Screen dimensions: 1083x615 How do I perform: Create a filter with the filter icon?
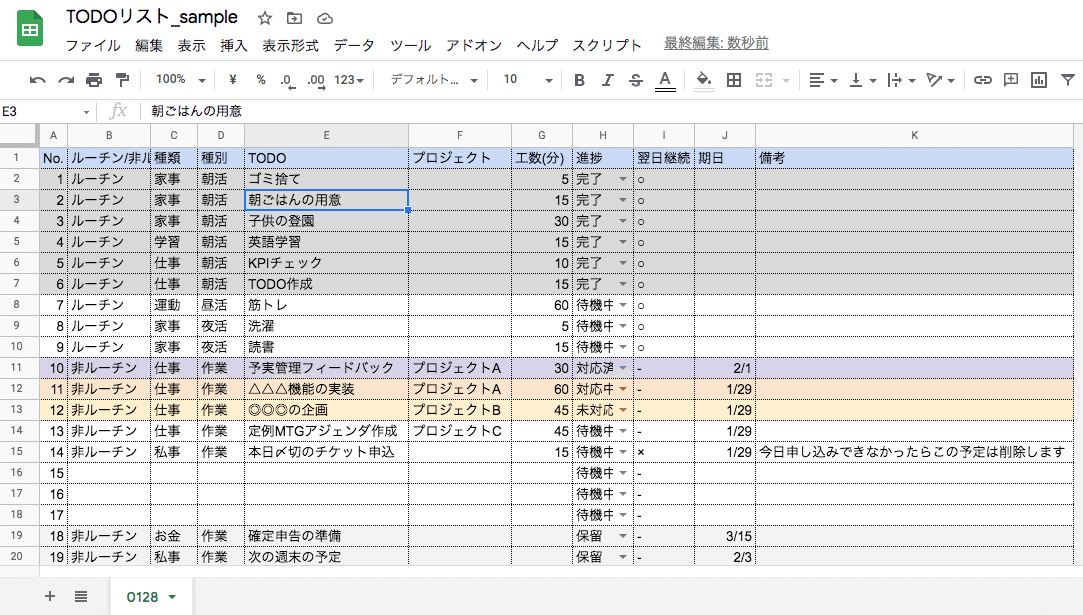(x=1069, y=78)
